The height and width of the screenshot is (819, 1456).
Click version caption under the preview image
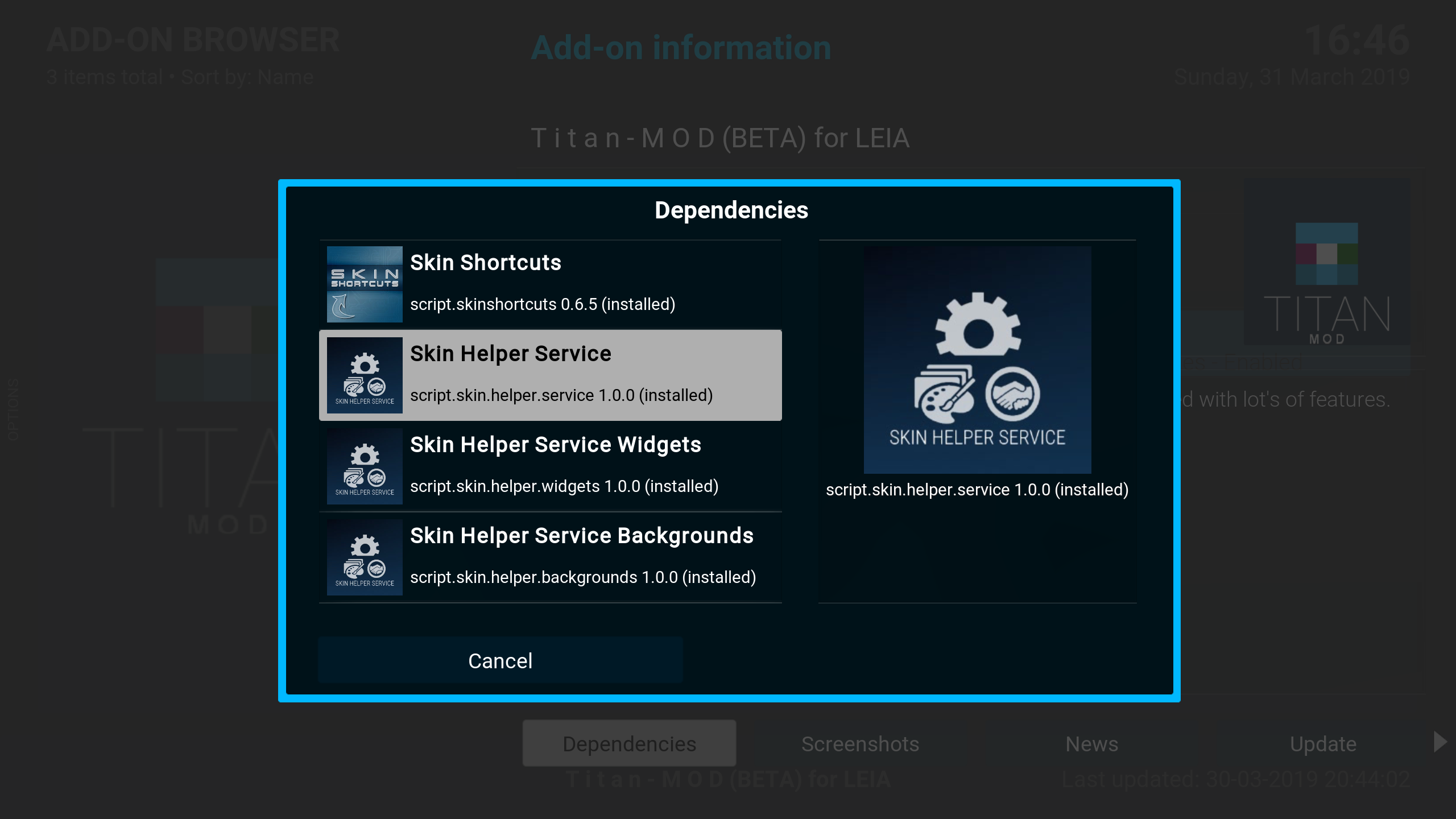tap(977, 490)
